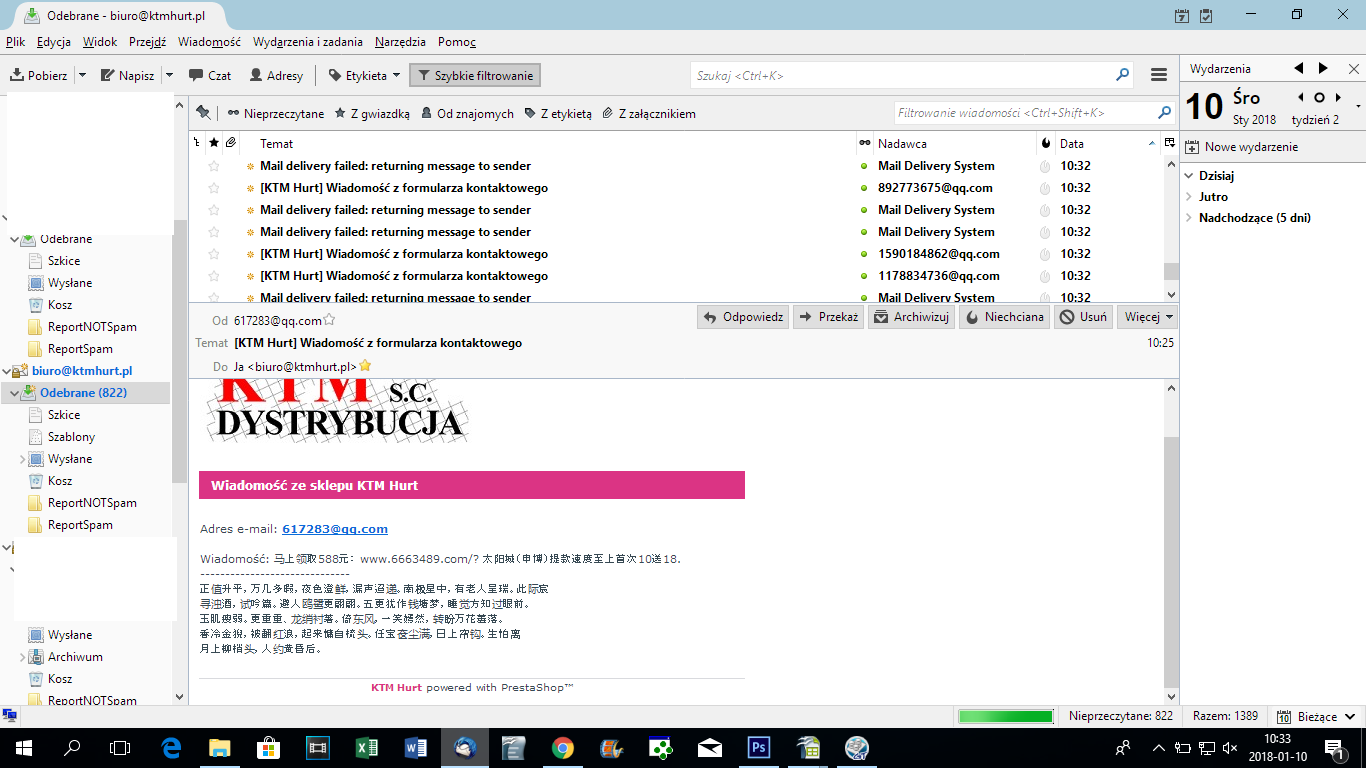
Task: Click the Napisz compose button
Action: pos(129,75)
